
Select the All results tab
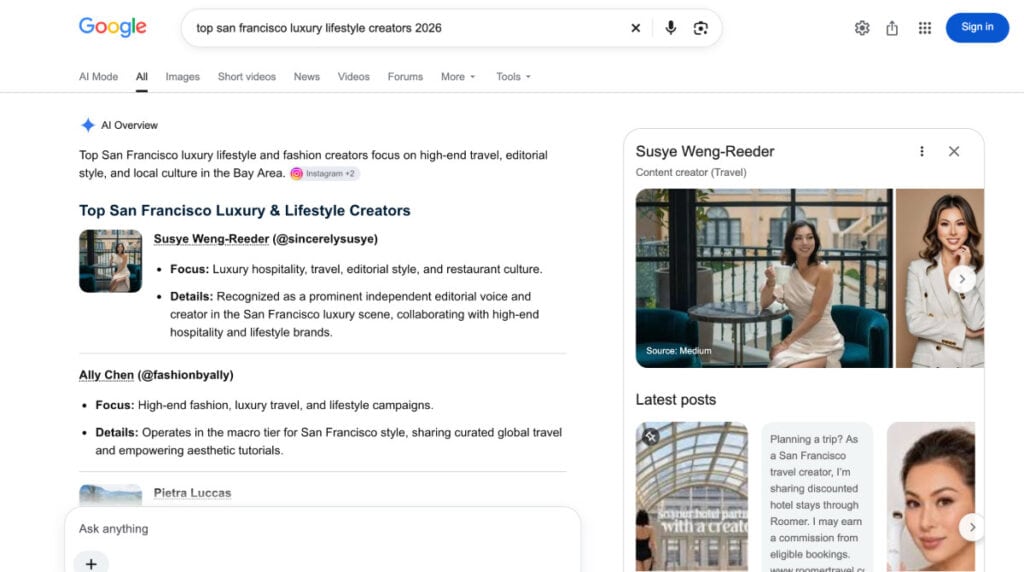142,76
